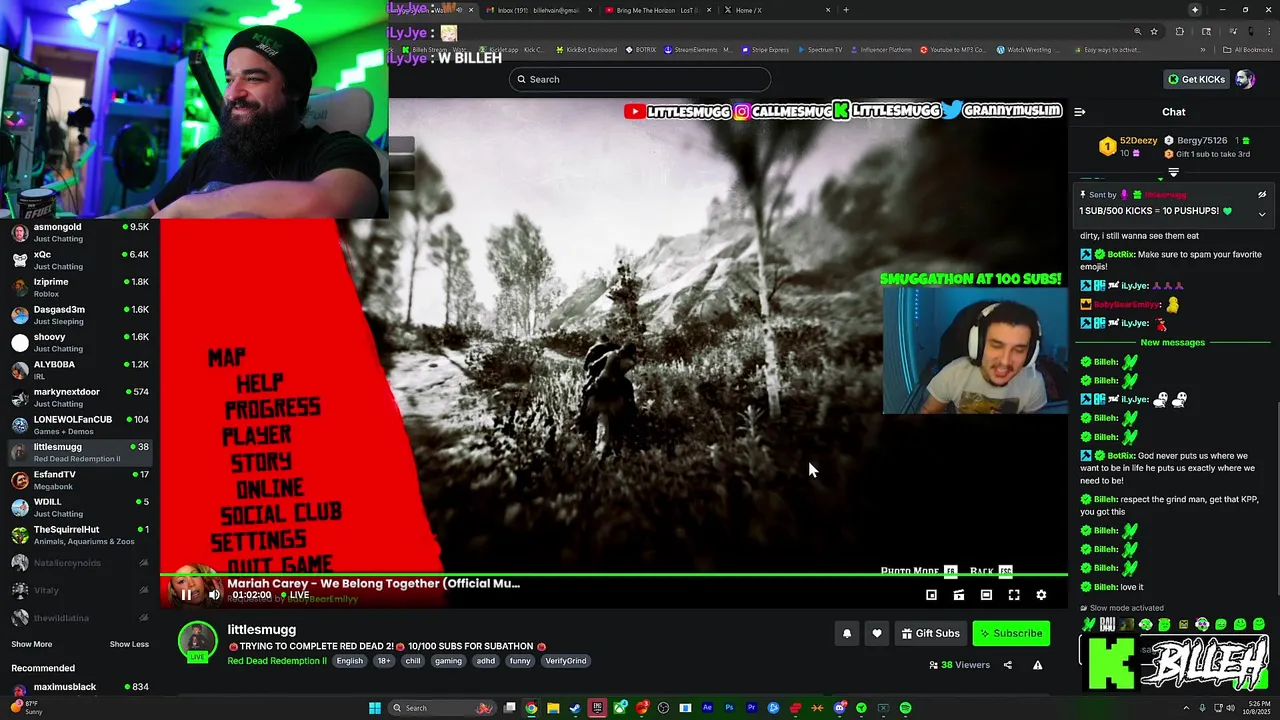Report the stream warning icon
Screen dimensions: 1280x720
tap(1038, 665)
